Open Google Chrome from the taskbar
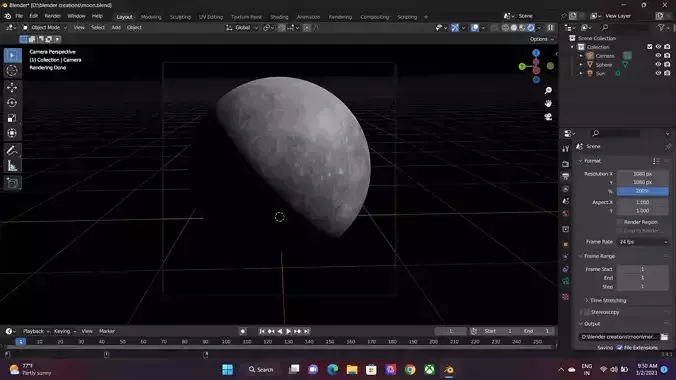This screenshot has width=676, height=380. tap(410, 370)
